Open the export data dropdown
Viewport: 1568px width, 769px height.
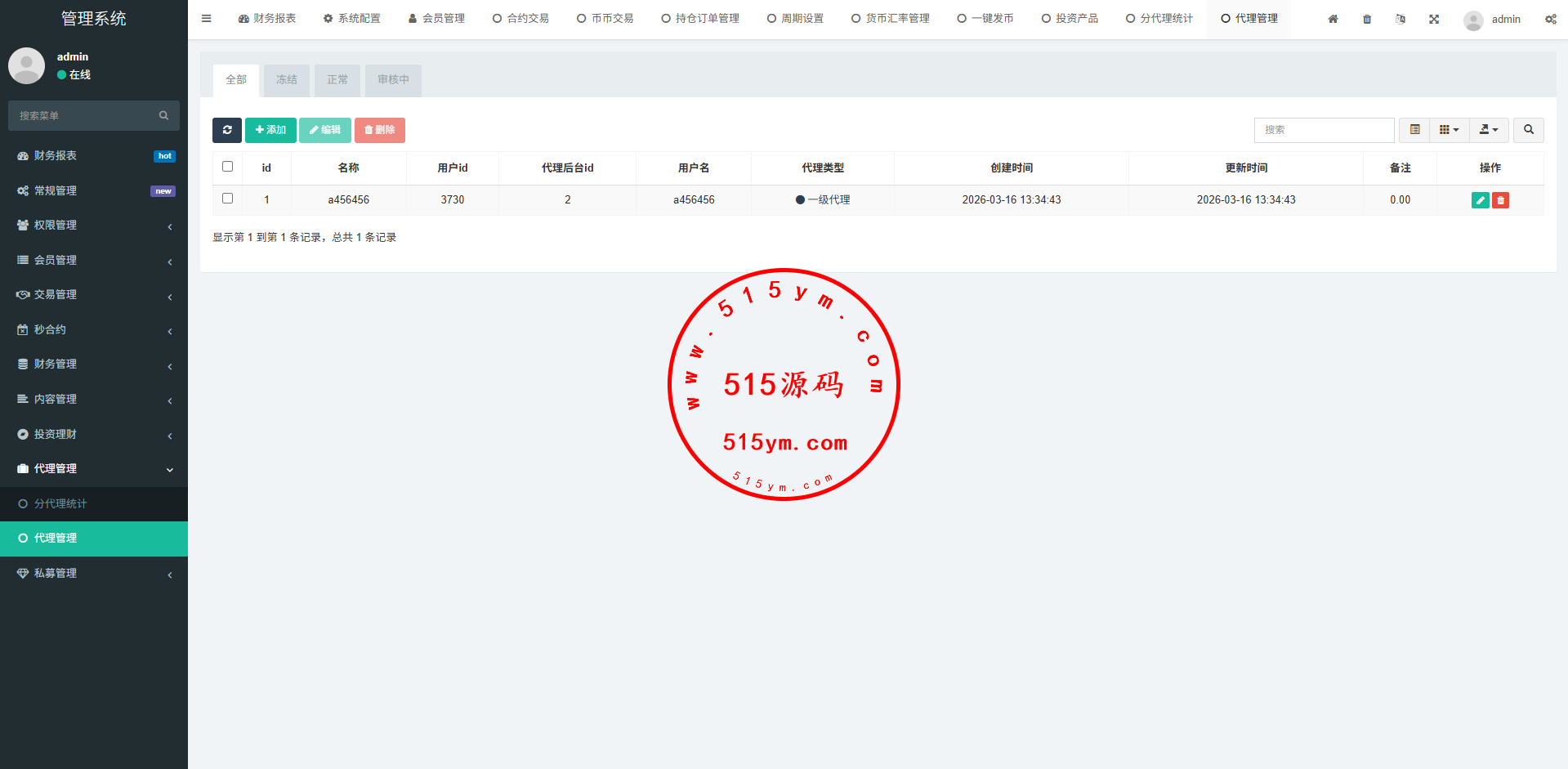tap(1489, 130)
